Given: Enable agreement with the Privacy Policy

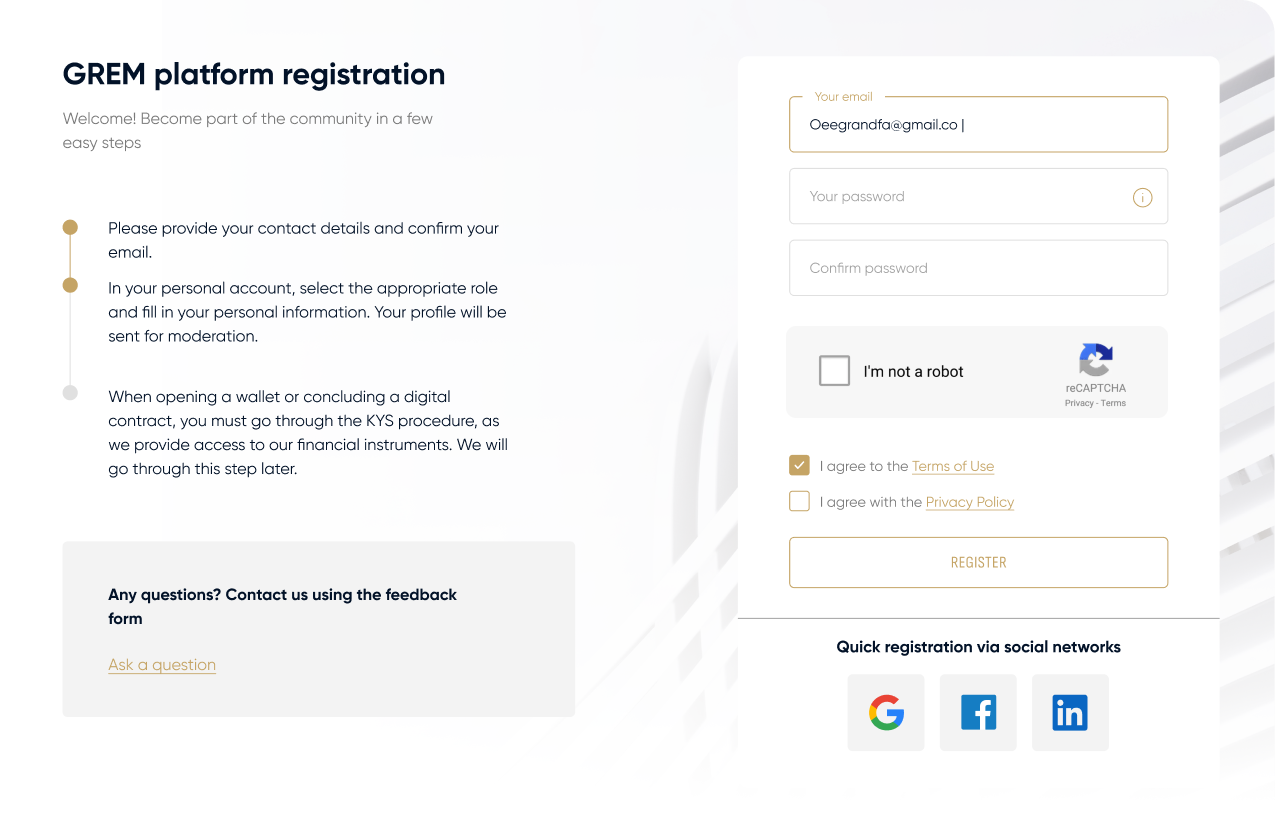Looking at the screenshot, I should tap(799, 501).
